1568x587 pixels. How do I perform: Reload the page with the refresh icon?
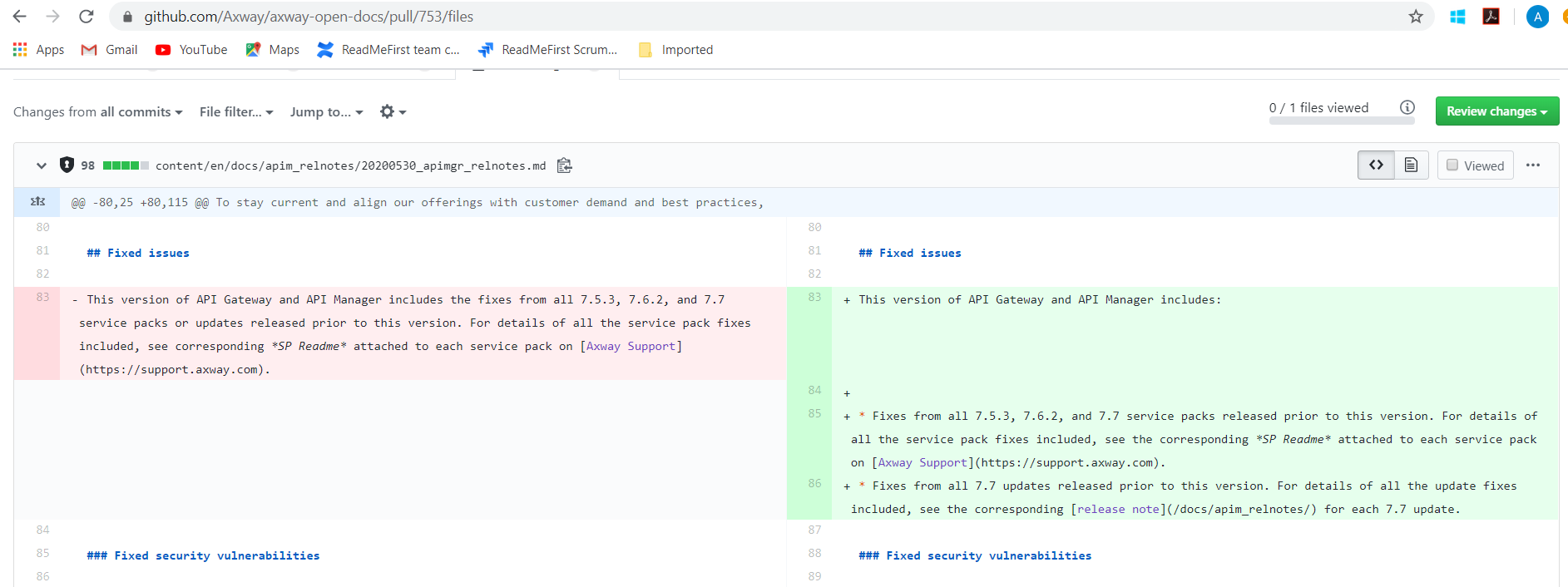86,17
